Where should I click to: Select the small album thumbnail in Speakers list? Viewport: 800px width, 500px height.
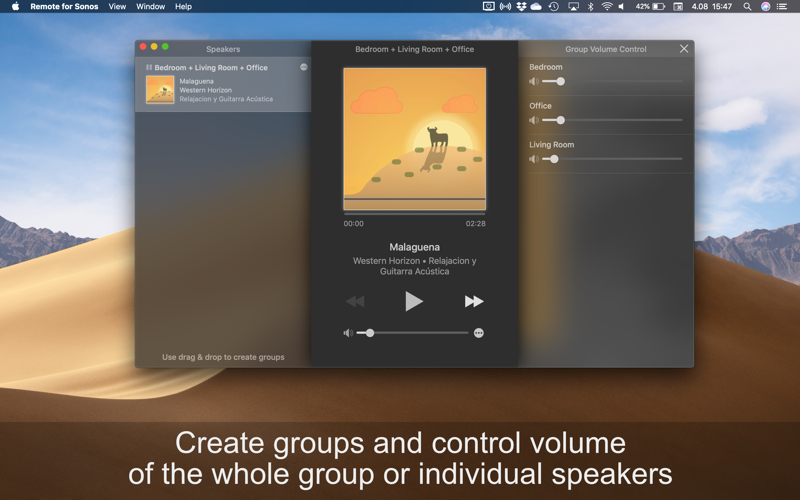pos(160,89)
